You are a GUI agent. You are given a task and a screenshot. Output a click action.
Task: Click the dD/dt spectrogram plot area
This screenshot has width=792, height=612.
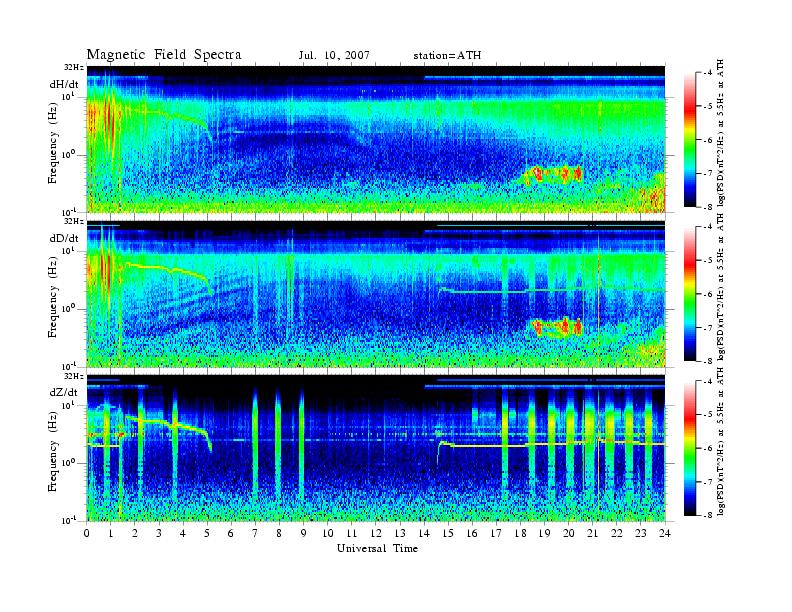(376, 294)
